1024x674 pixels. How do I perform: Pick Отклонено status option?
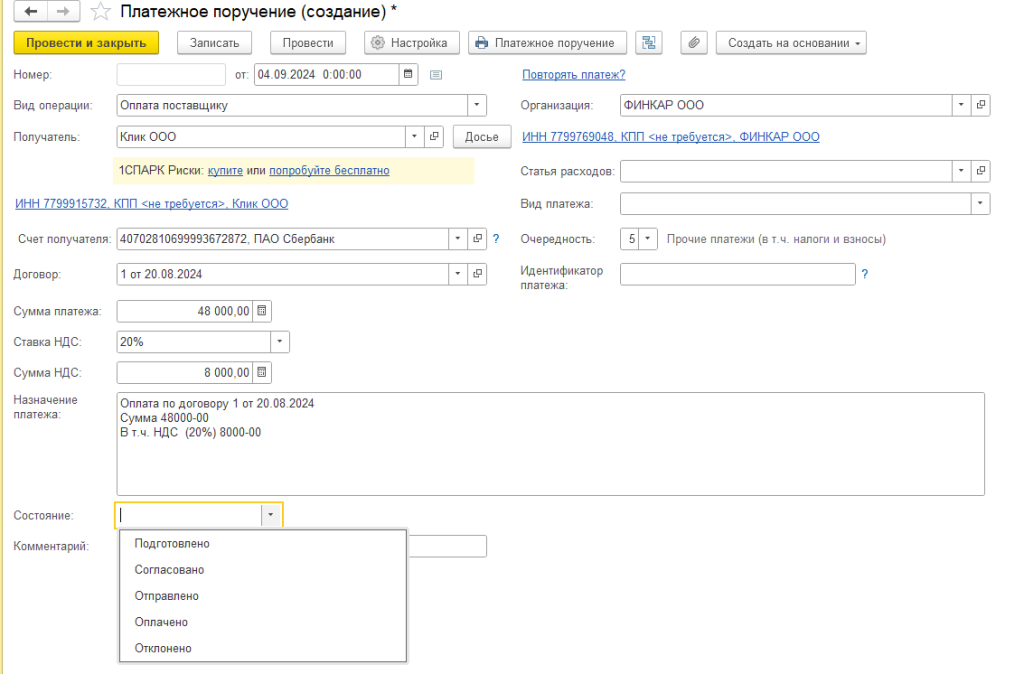[x=163, y=648]
